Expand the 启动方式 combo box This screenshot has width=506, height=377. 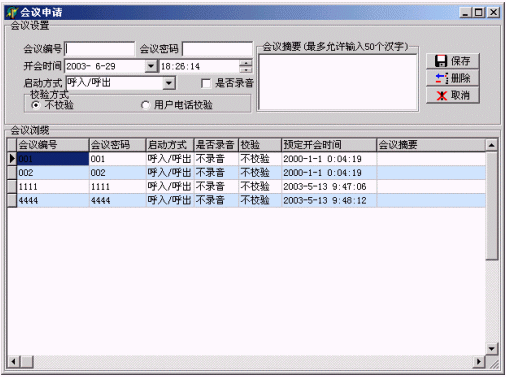169,83
